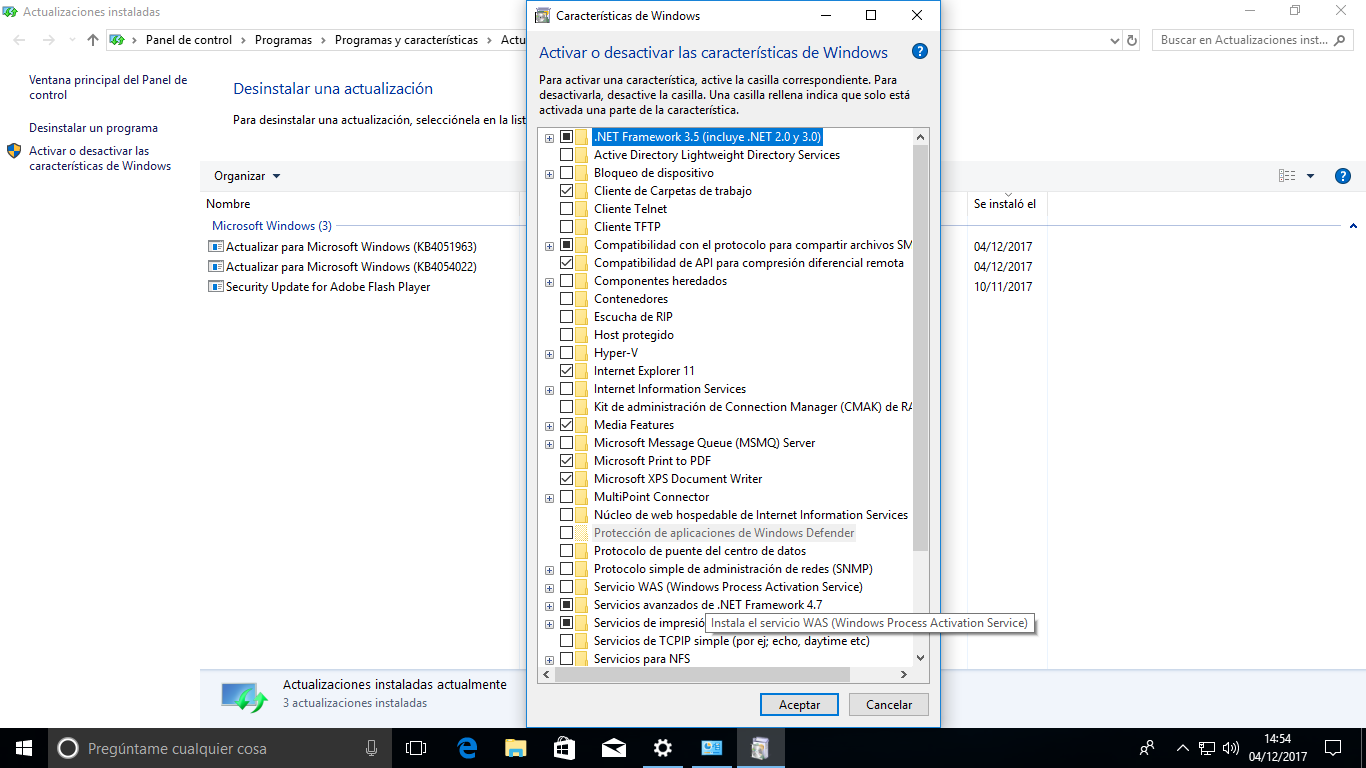The height and width of the screenshot is (768, 1366).
Task: Uncheck Internet Explorer 11
Action: 566,371
